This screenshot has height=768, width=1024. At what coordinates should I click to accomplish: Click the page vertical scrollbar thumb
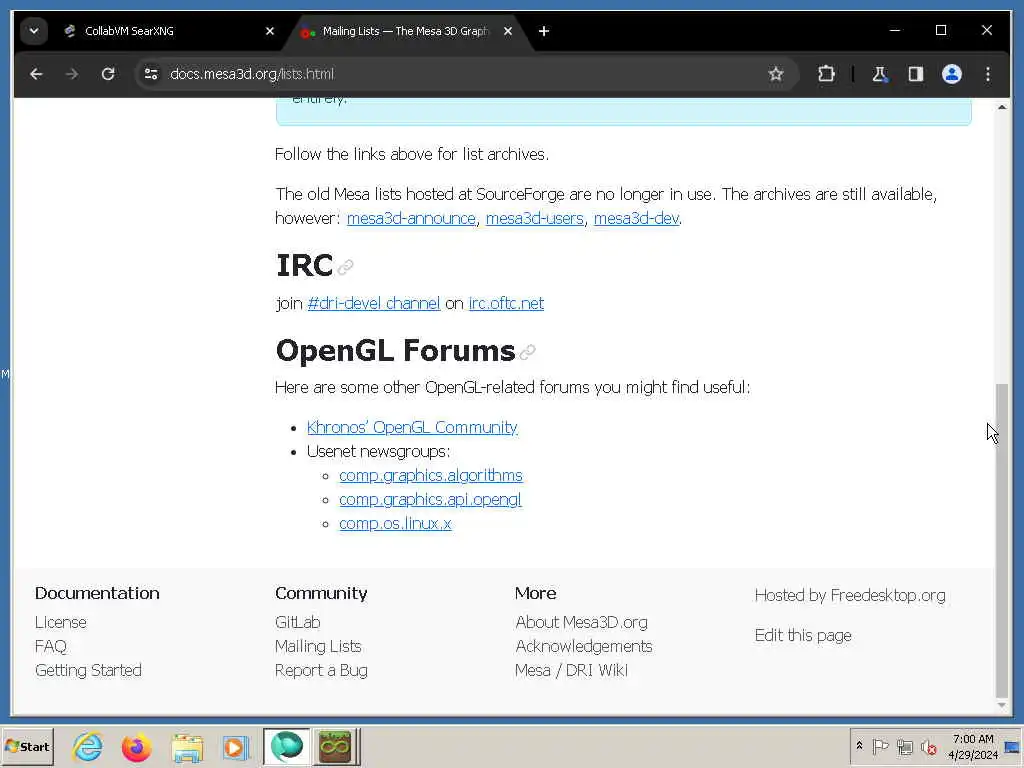tap(1001, 541)
